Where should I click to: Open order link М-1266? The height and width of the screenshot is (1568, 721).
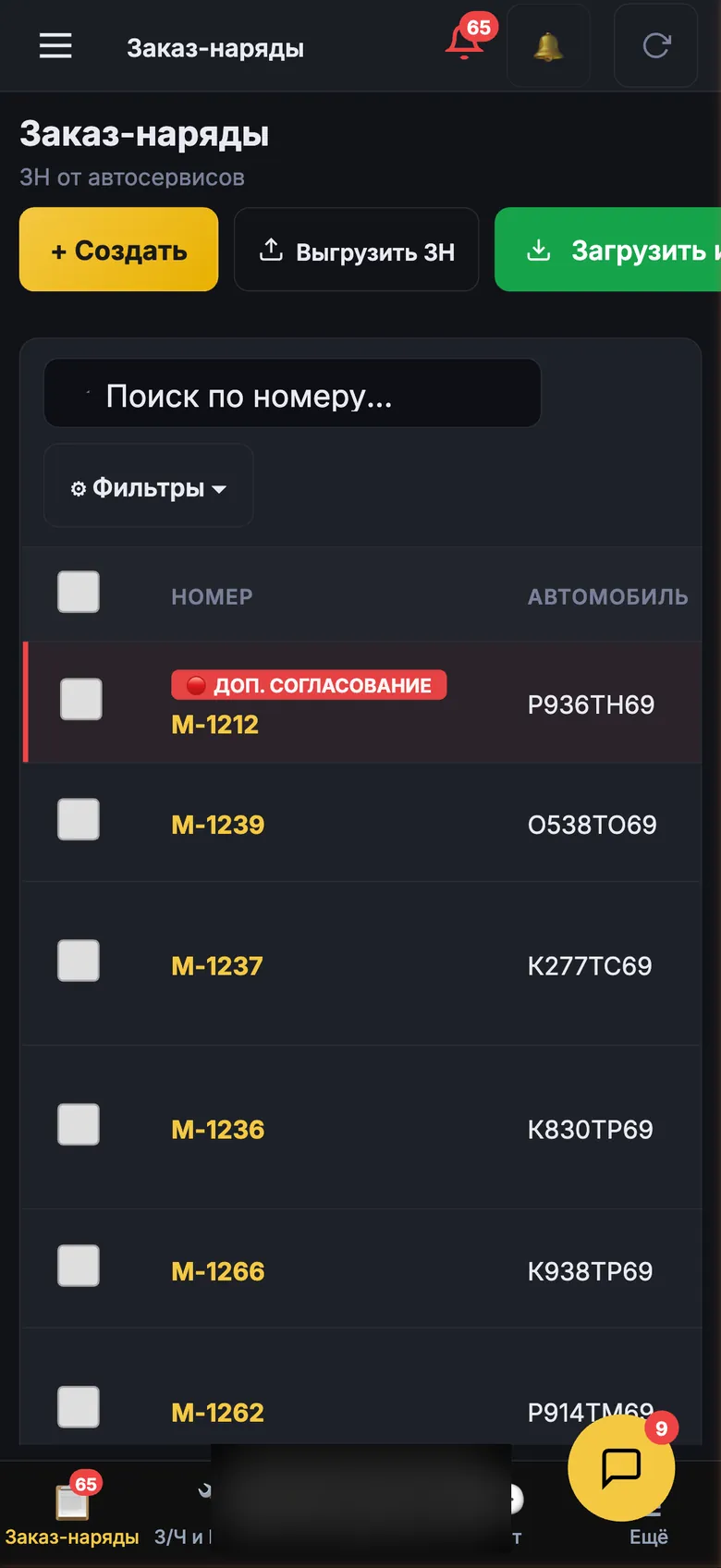[218, 1271]
